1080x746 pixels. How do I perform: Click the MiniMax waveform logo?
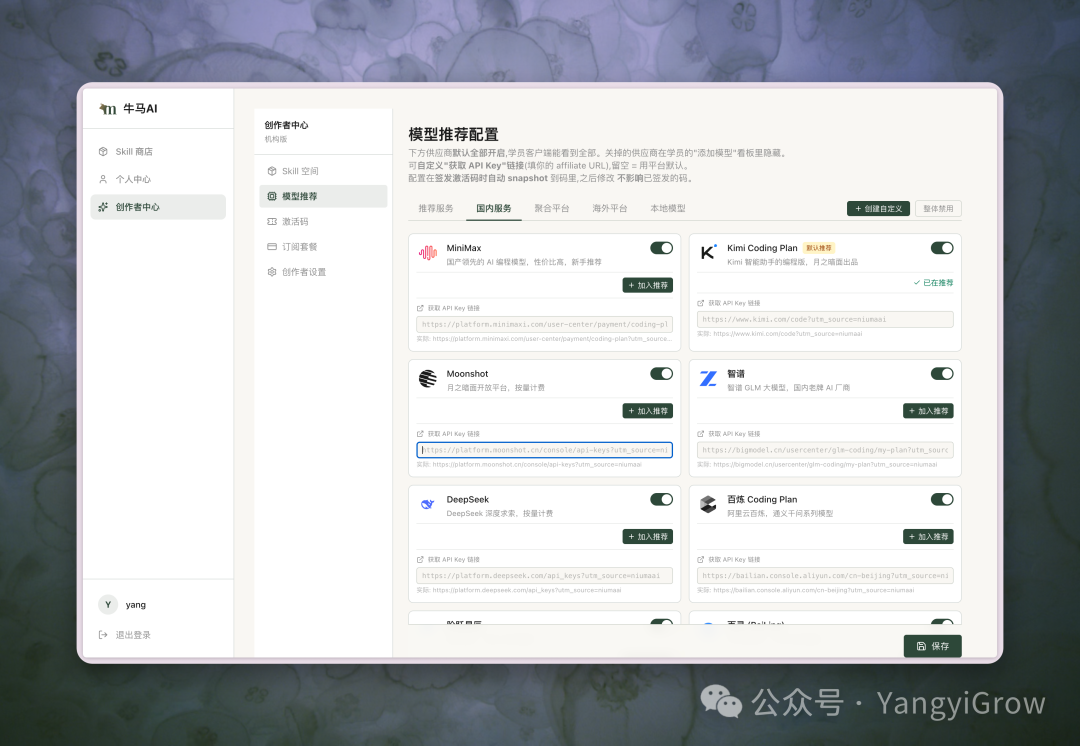pyautogui.click(x=428, y=253)
